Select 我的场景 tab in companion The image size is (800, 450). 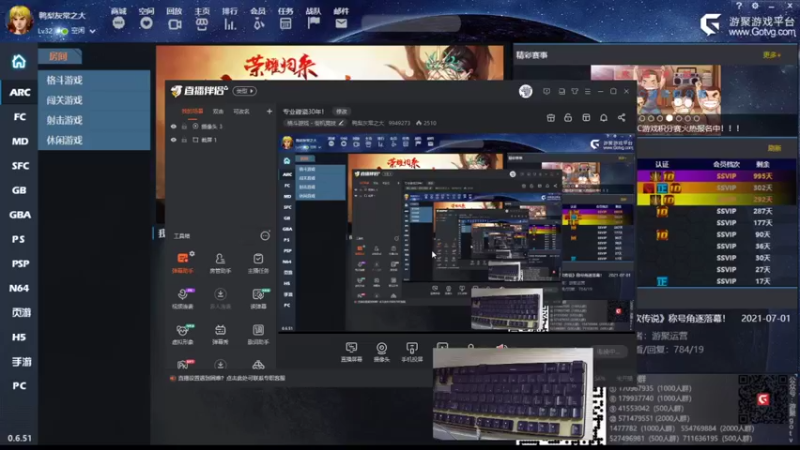pos(192,111)
